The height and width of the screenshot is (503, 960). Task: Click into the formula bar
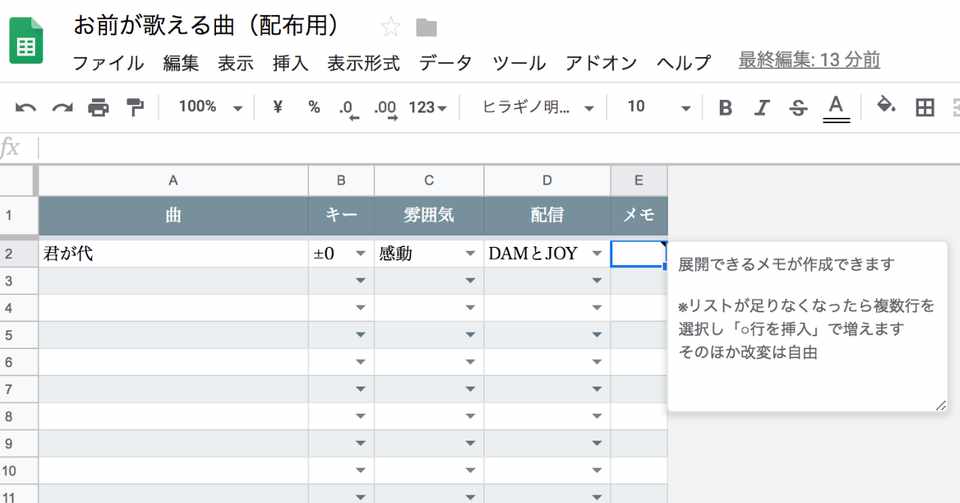click(x=499, y=148)
